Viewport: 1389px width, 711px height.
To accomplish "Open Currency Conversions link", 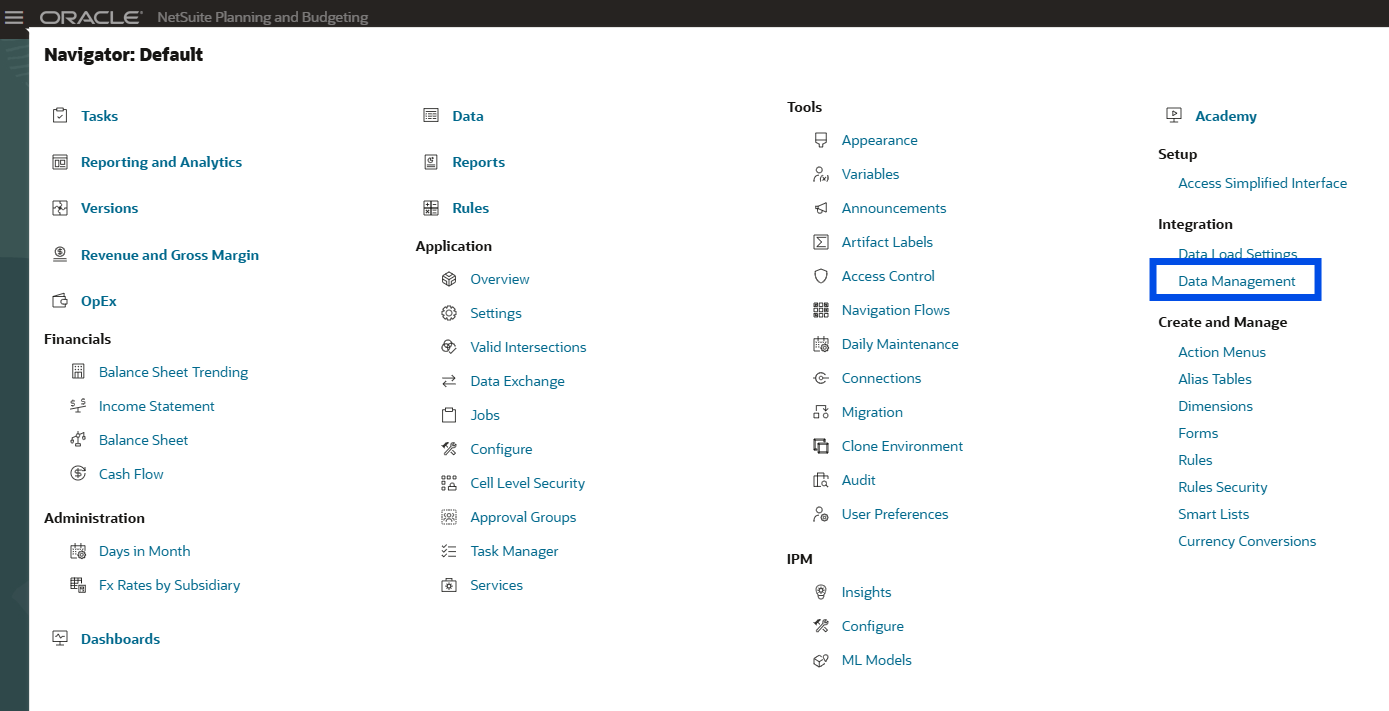I will [x=1247, y=541].
